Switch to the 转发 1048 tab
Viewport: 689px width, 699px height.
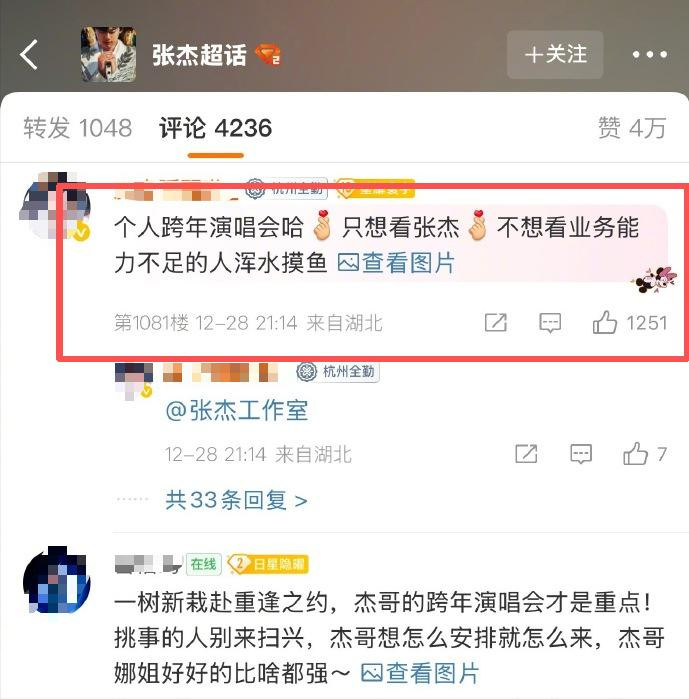coord(78,128)
